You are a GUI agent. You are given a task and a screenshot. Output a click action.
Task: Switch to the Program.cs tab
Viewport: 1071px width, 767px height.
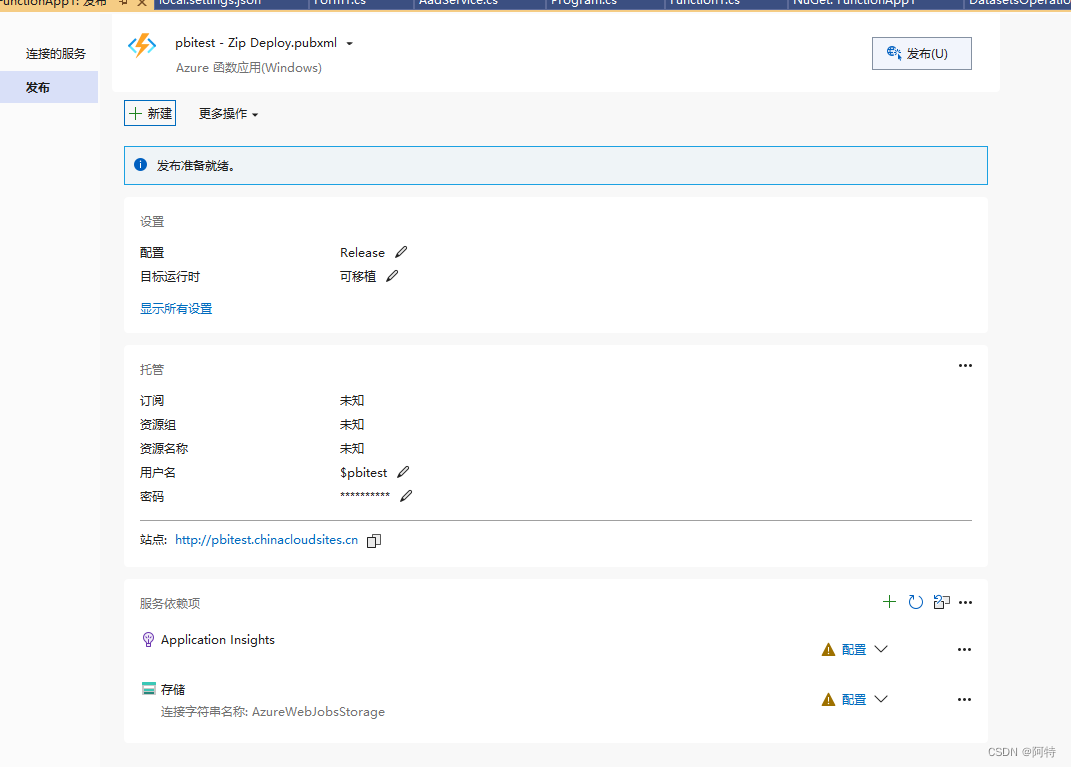click(x=605, y=3)
